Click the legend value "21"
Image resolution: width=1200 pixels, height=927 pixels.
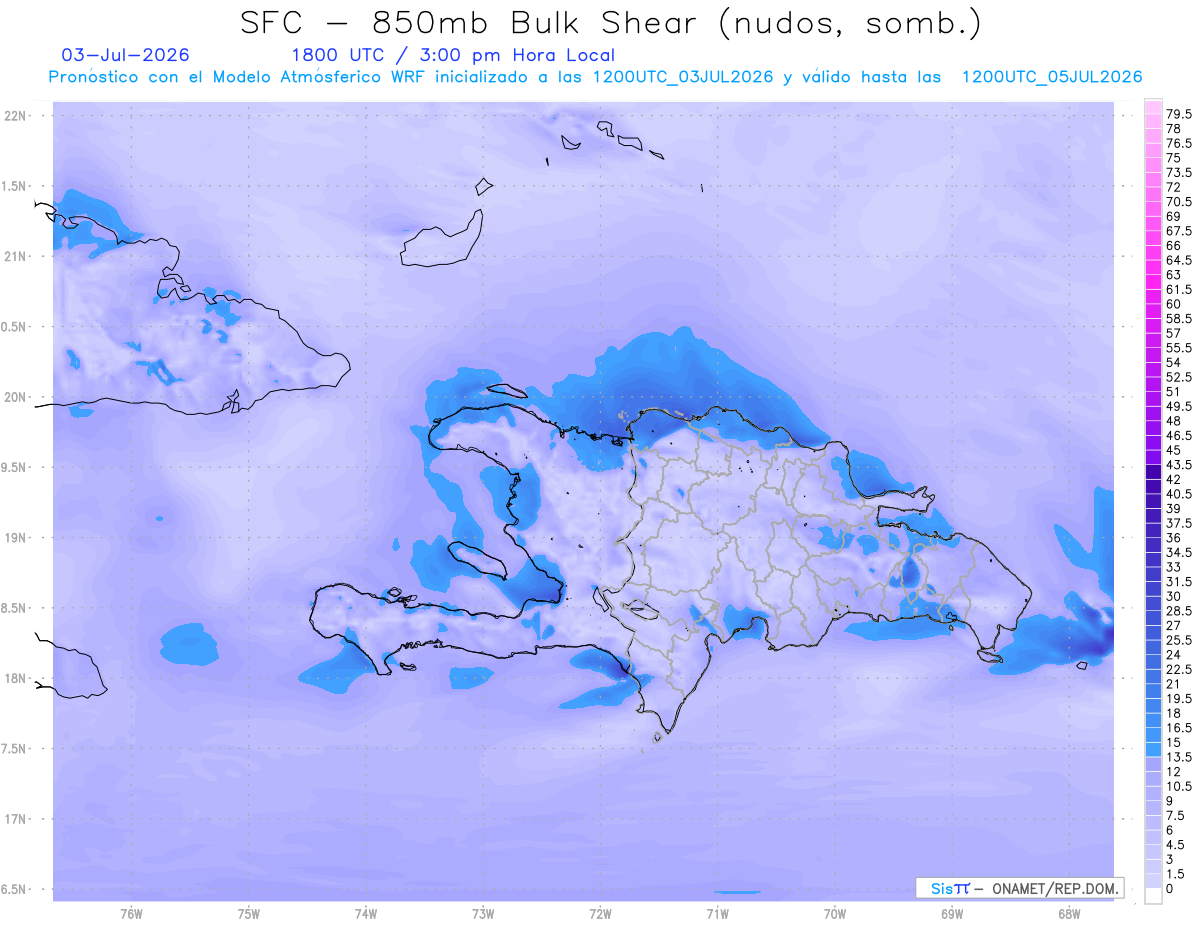pyautogui.click(x=1173, y=684)
